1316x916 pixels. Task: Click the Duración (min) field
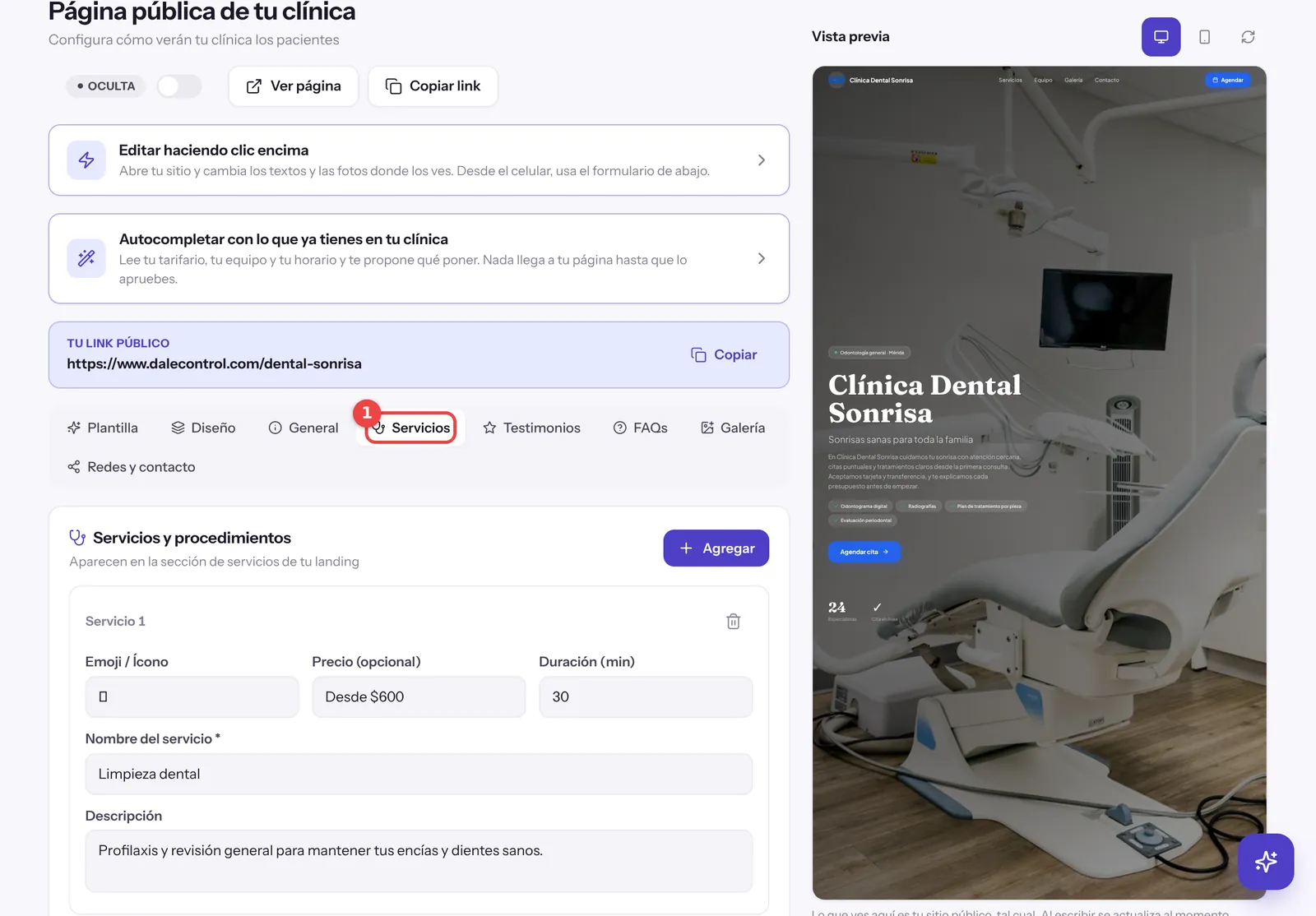[646, 697]
